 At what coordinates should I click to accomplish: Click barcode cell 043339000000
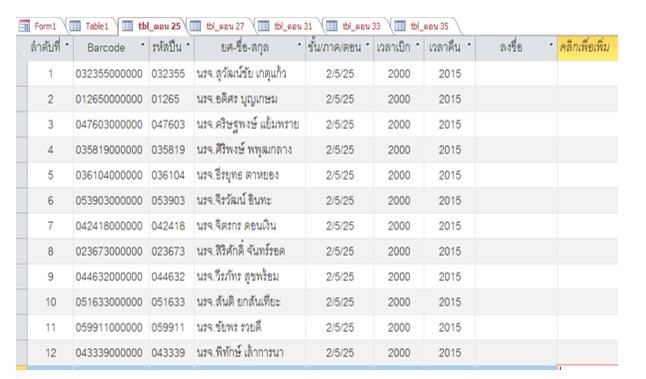tap(112, 353)
